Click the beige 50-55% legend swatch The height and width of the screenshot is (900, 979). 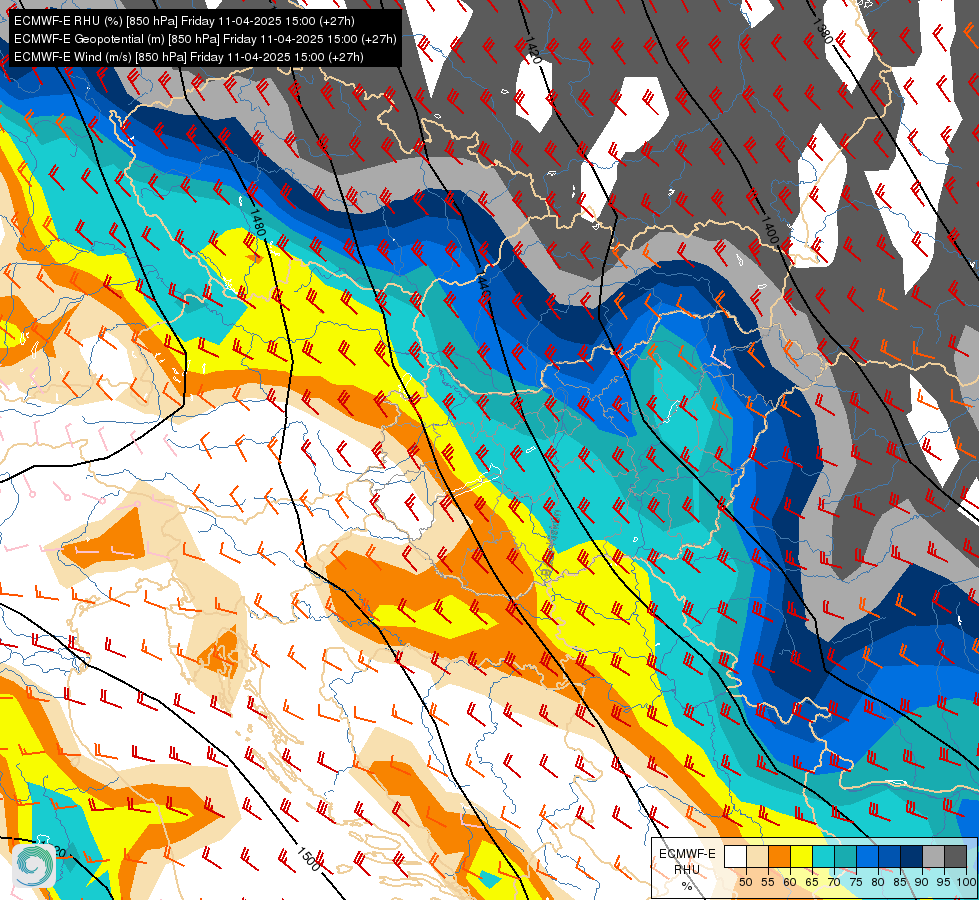(x=757, y=856)
